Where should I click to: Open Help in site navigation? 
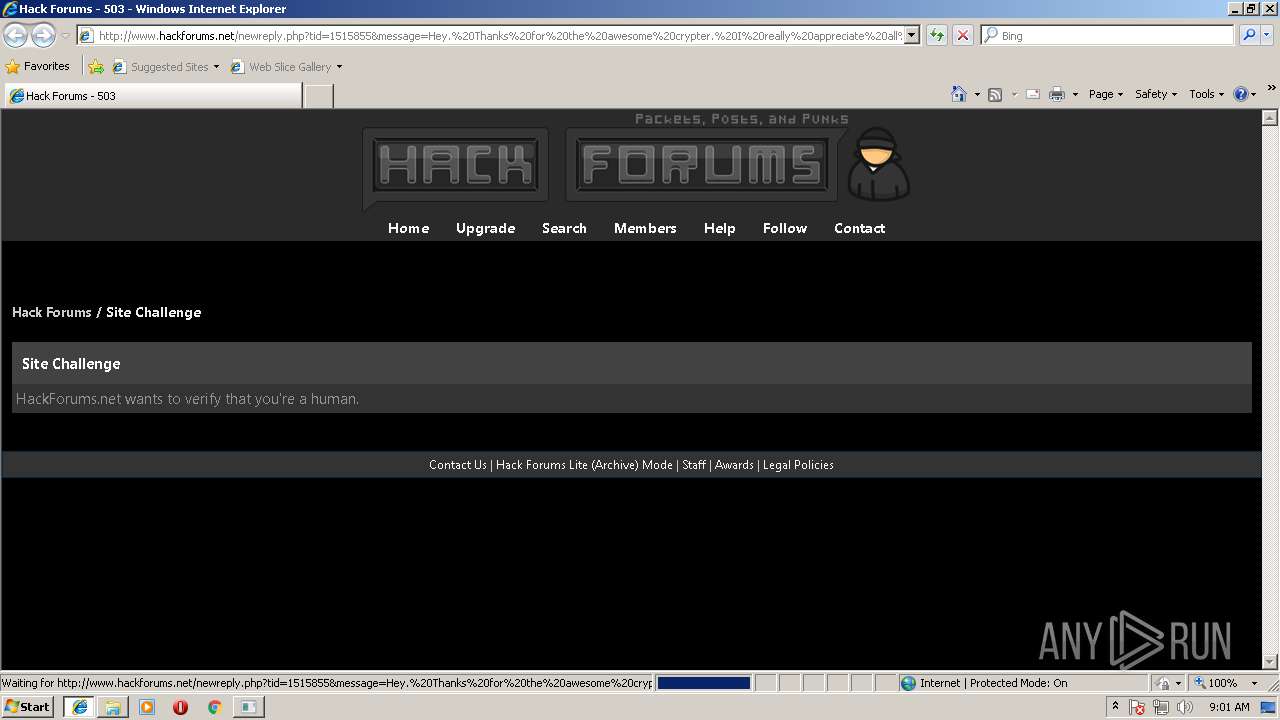(719, 228)
